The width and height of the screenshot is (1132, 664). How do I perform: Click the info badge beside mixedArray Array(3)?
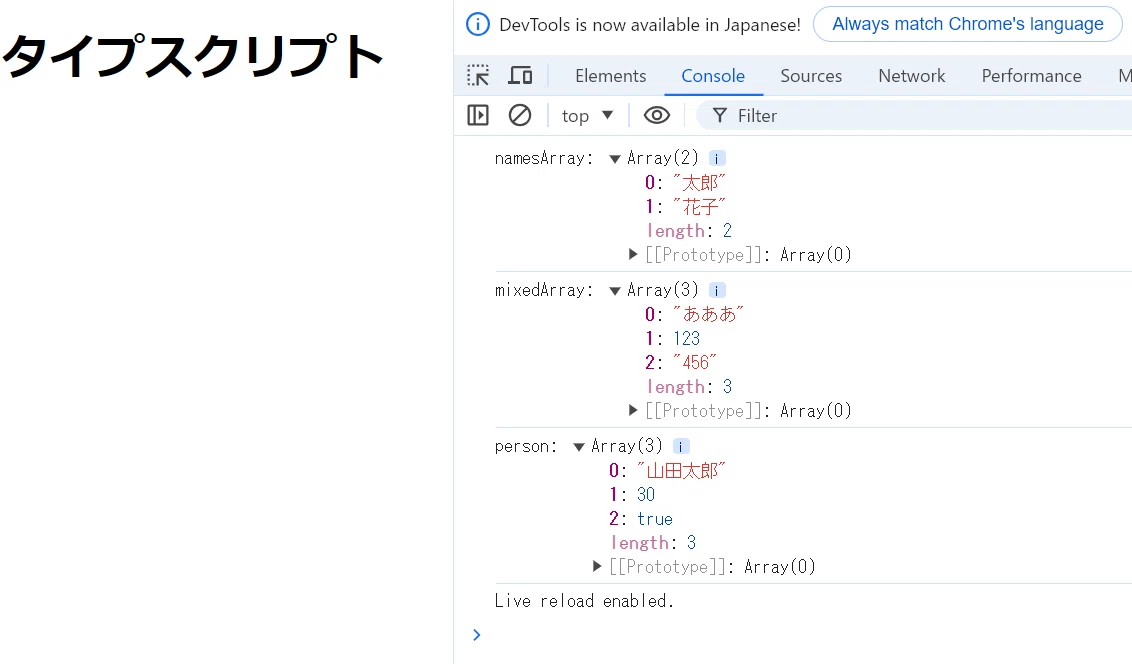tap(717, 290)
